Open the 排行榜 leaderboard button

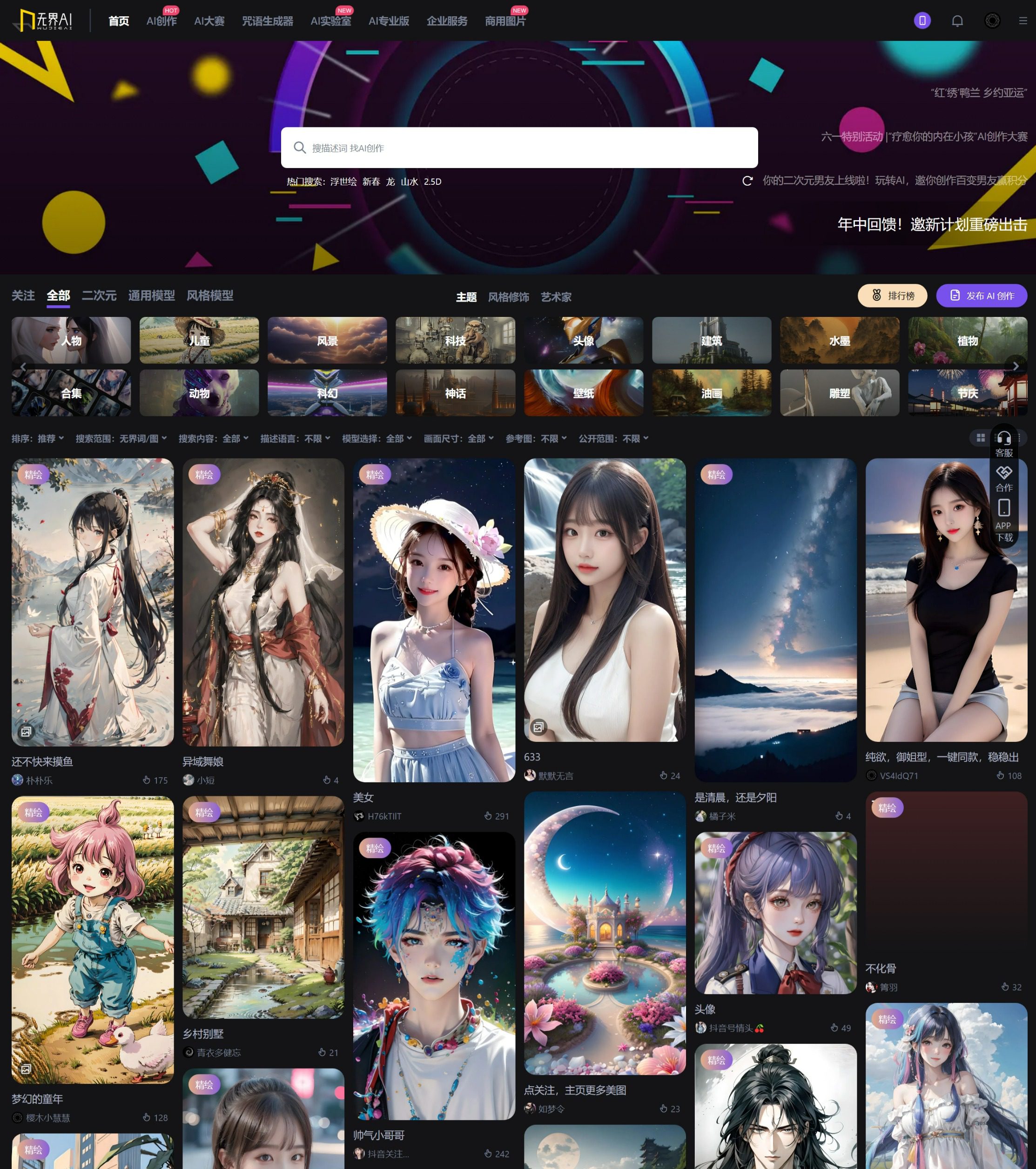point(892,296)
